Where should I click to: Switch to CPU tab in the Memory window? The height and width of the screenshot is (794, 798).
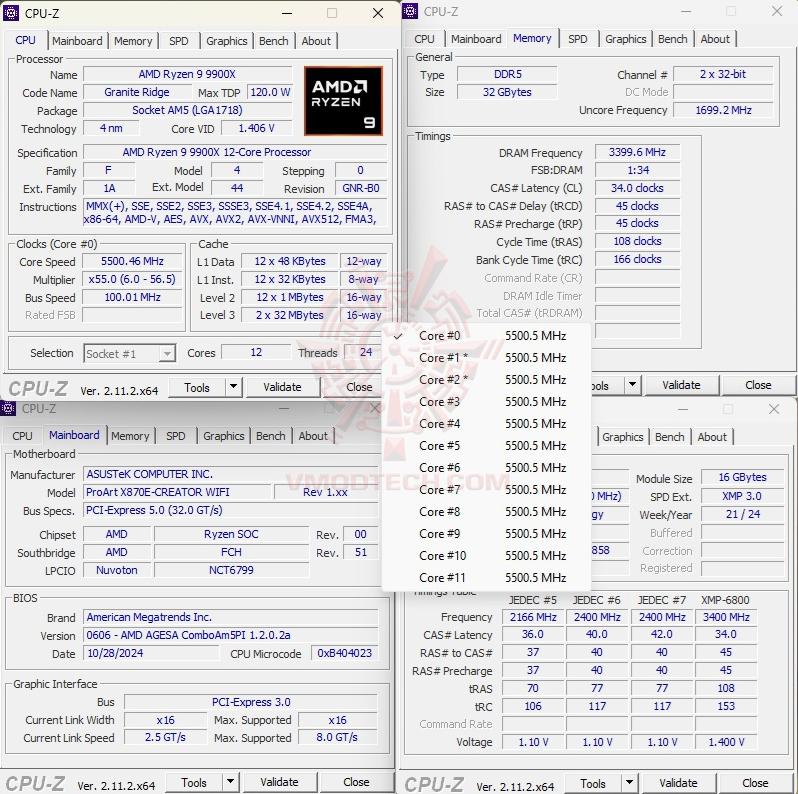[x=424, y=39]
